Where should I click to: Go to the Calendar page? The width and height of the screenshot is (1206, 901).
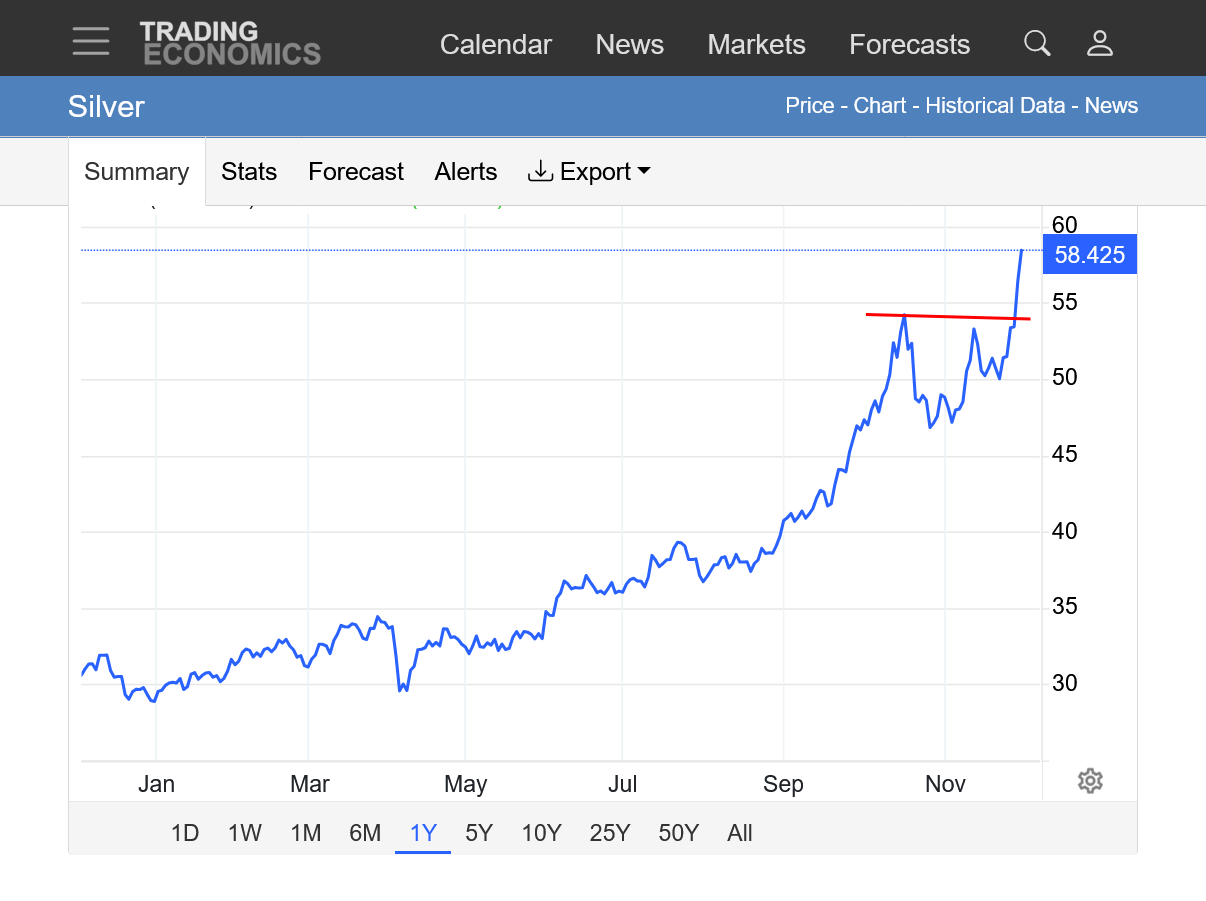496,45
